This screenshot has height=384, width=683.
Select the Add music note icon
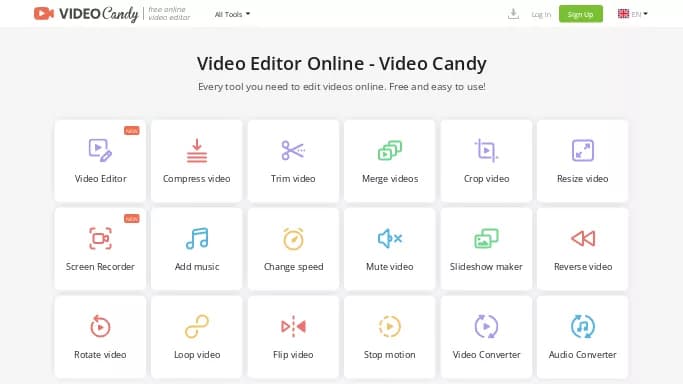(197, 238)
